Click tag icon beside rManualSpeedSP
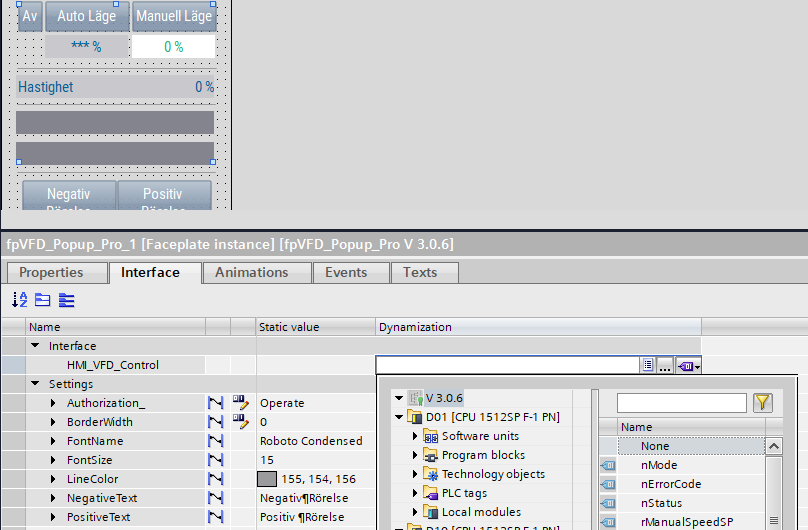The height and width of the screenshot is (530, 808). coord(608,522)
